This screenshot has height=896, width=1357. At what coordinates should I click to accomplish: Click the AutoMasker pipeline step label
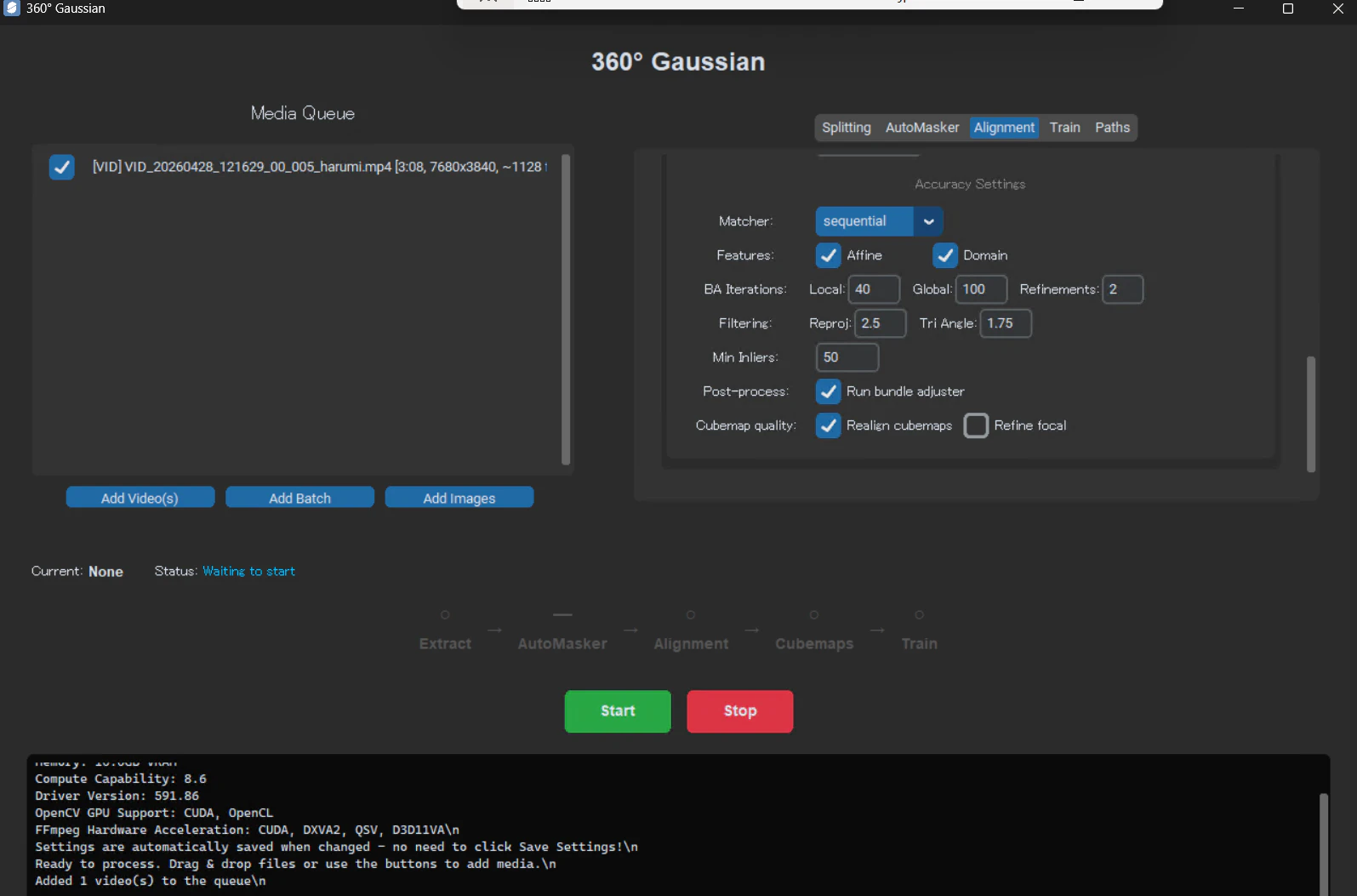tap(562, 644)
